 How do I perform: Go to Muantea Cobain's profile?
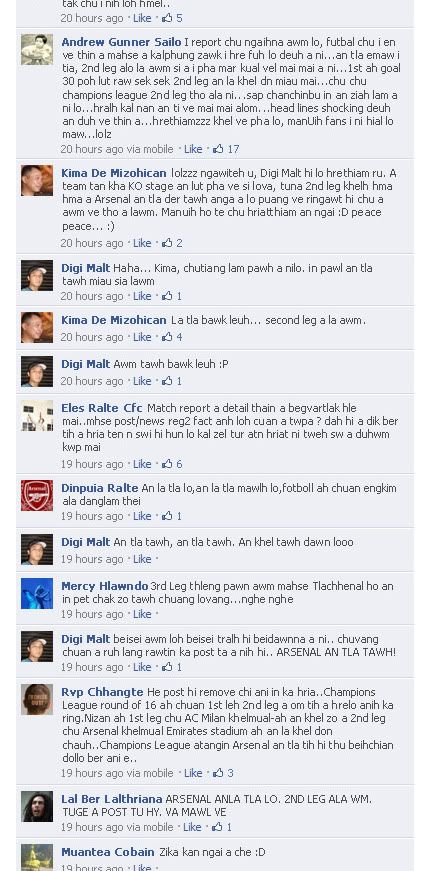coord(108,852)
